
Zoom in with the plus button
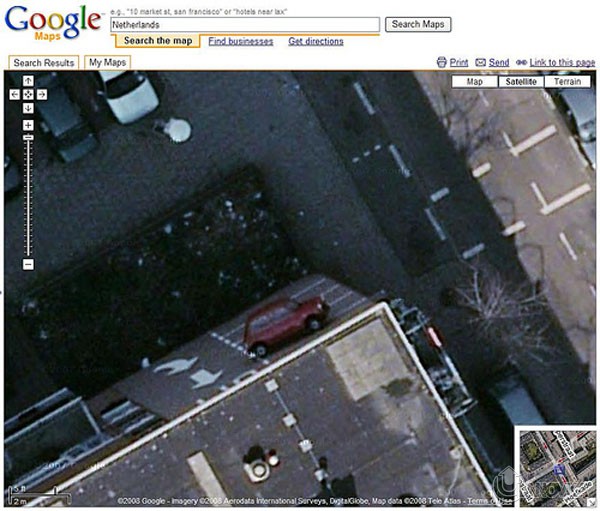click(x=28, y=125)
